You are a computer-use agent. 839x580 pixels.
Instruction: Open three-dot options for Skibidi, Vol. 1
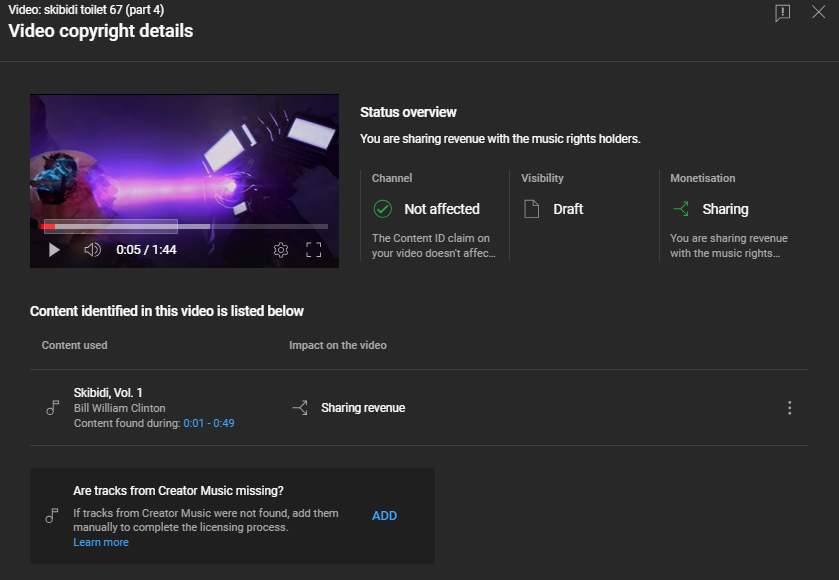790,408
